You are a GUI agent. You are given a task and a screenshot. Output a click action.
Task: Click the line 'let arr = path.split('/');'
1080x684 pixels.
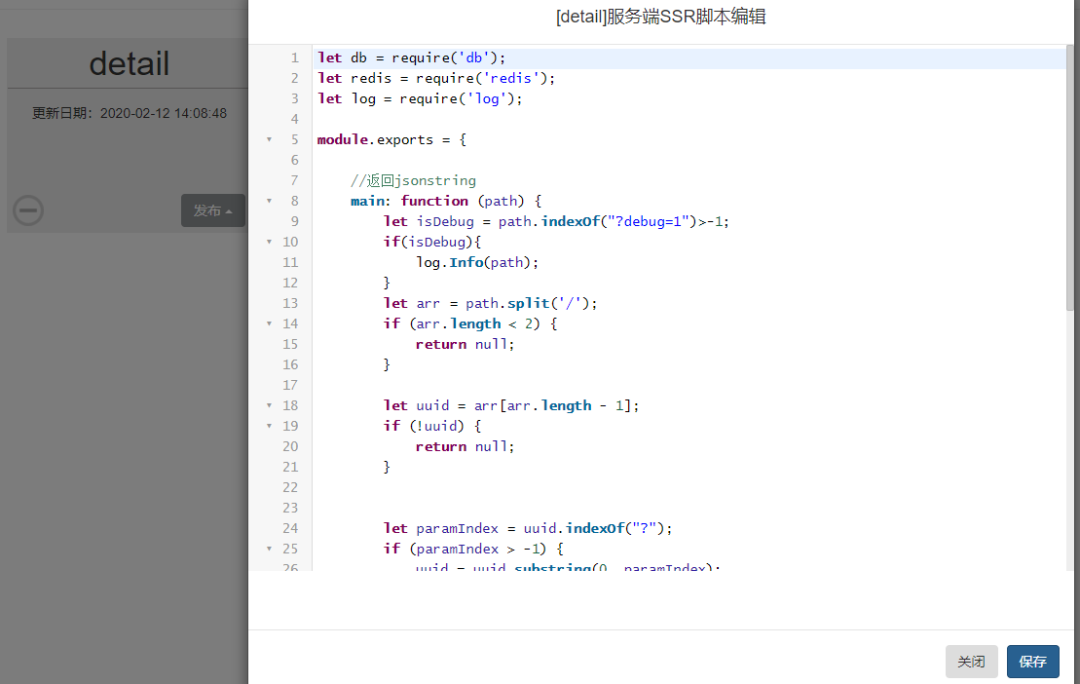(490, 303)
